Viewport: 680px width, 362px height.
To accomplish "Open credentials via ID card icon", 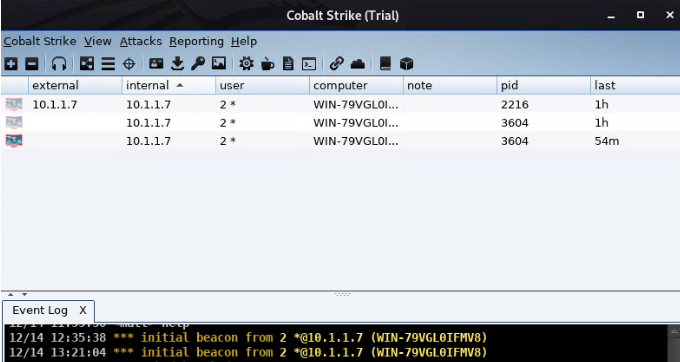I will (156, 64).
